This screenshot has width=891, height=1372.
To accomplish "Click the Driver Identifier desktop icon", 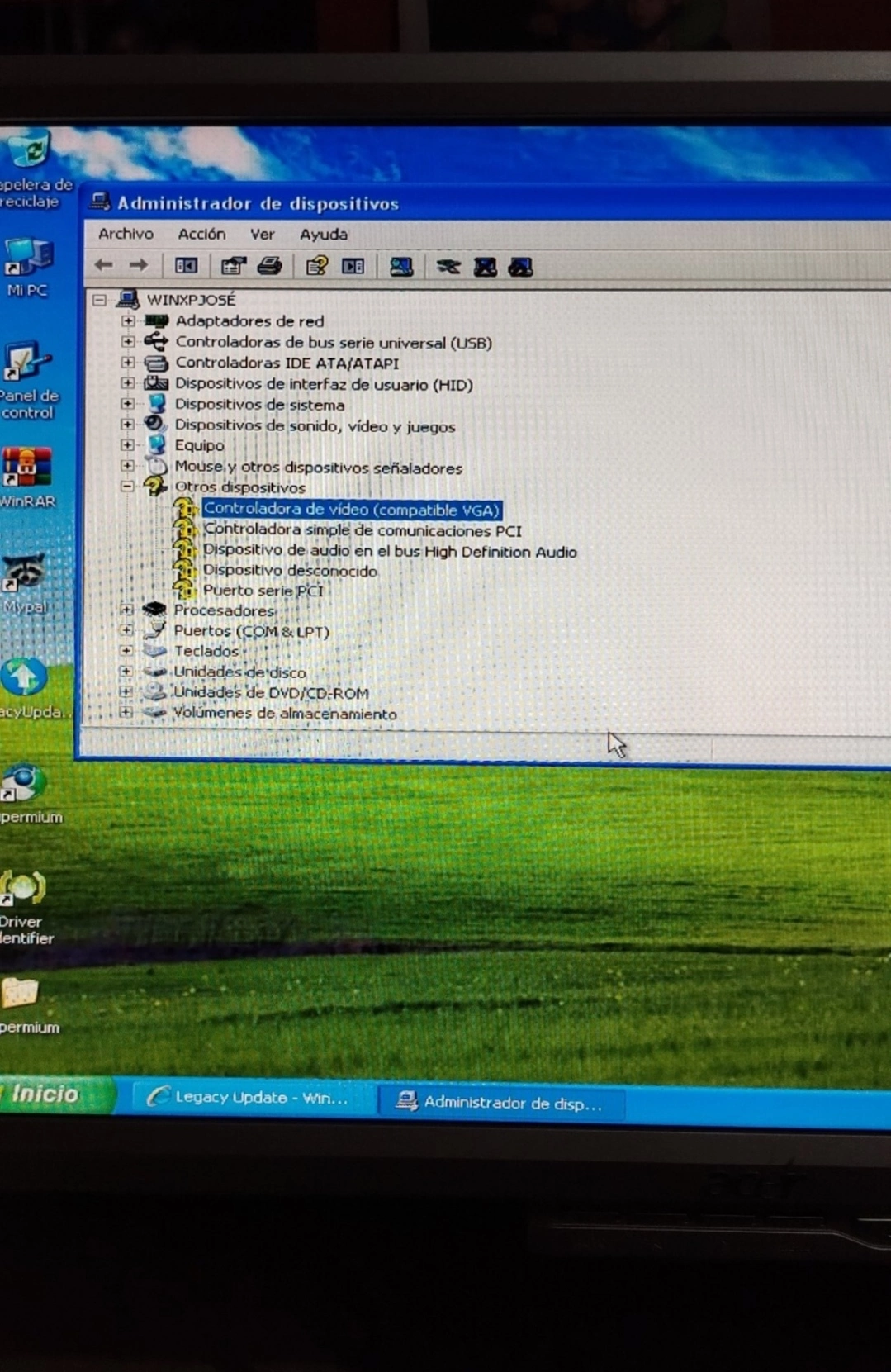I will coord(22,888).
